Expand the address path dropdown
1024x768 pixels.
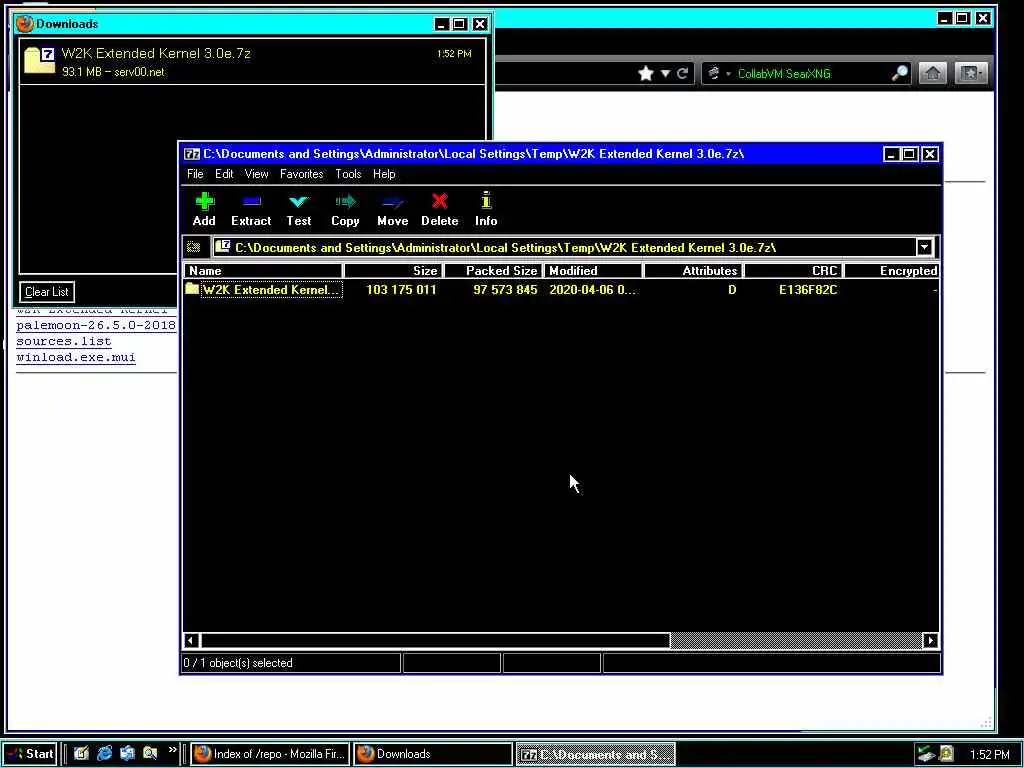coord(924,248)
